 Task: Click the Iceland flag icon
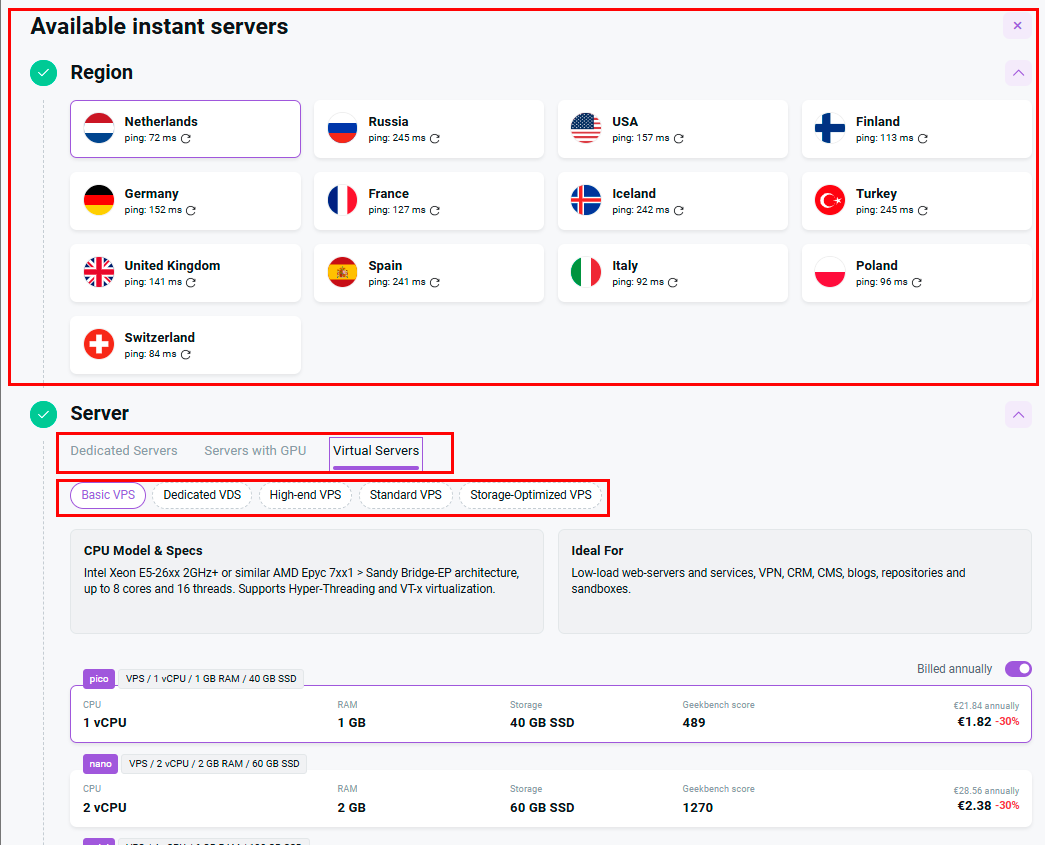[586, 200]
